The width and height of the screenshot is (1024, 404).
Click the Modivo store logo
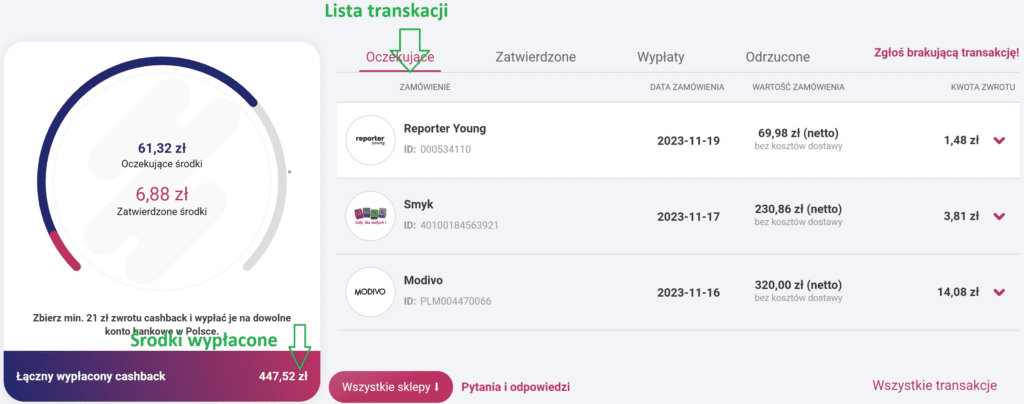(x=371, y=291)
